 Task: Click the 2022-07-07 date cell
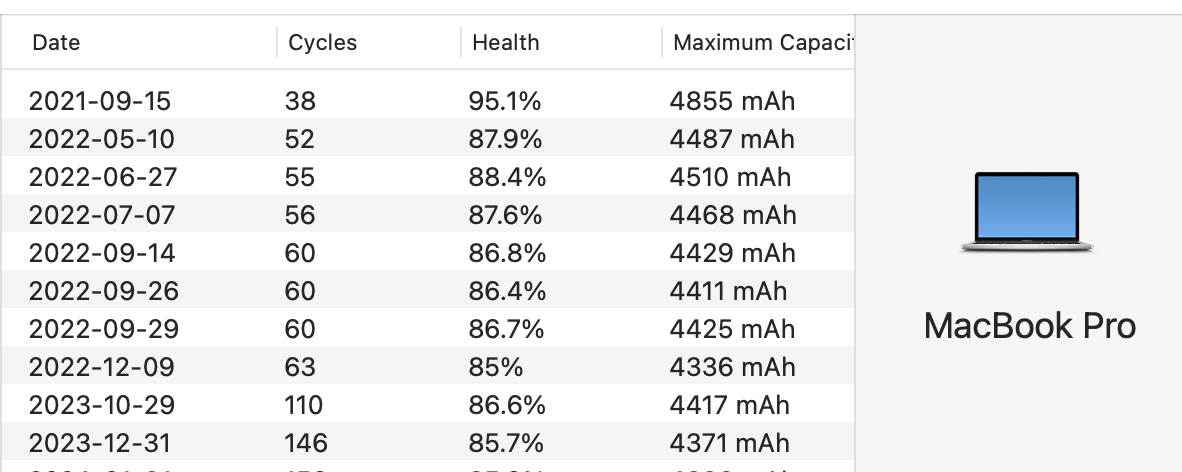102,215
